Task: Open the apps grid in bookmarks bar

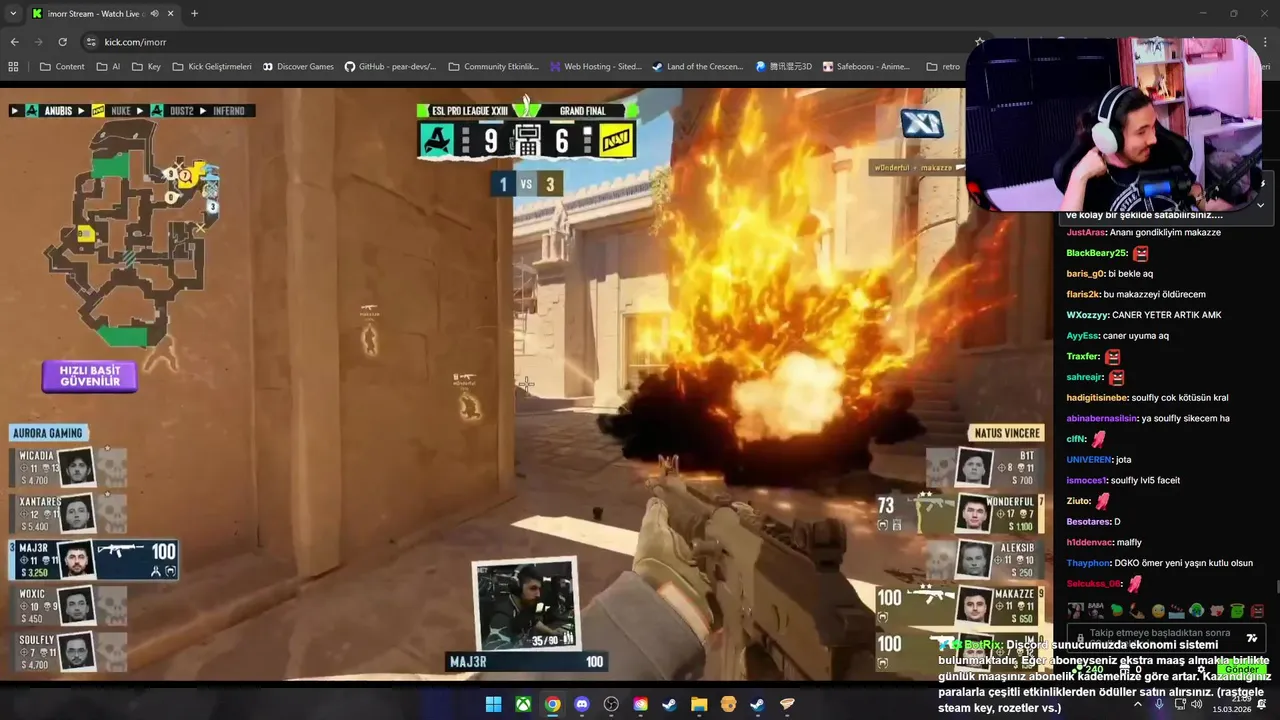Action: pos(13,67)
